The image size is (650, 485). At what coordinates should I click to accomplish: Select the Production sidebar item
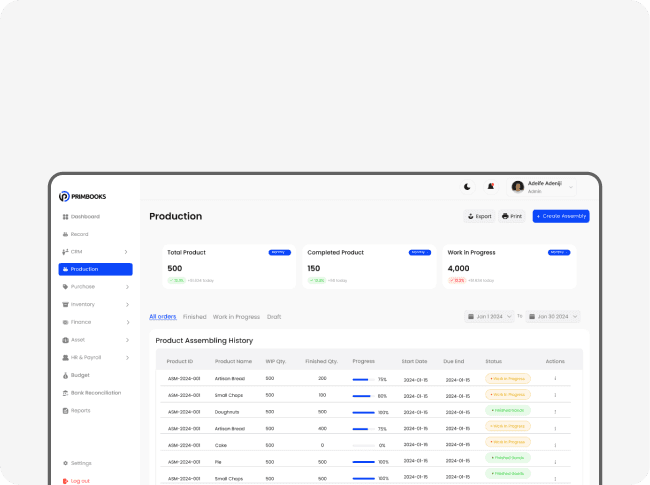tap(95, 269)
